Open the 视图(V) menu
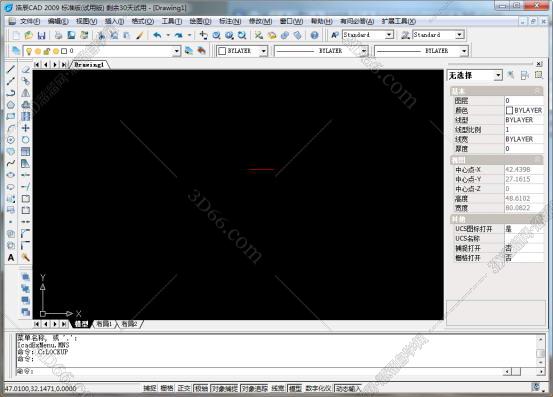Screen dimensions: 553x397 point(86,21)
